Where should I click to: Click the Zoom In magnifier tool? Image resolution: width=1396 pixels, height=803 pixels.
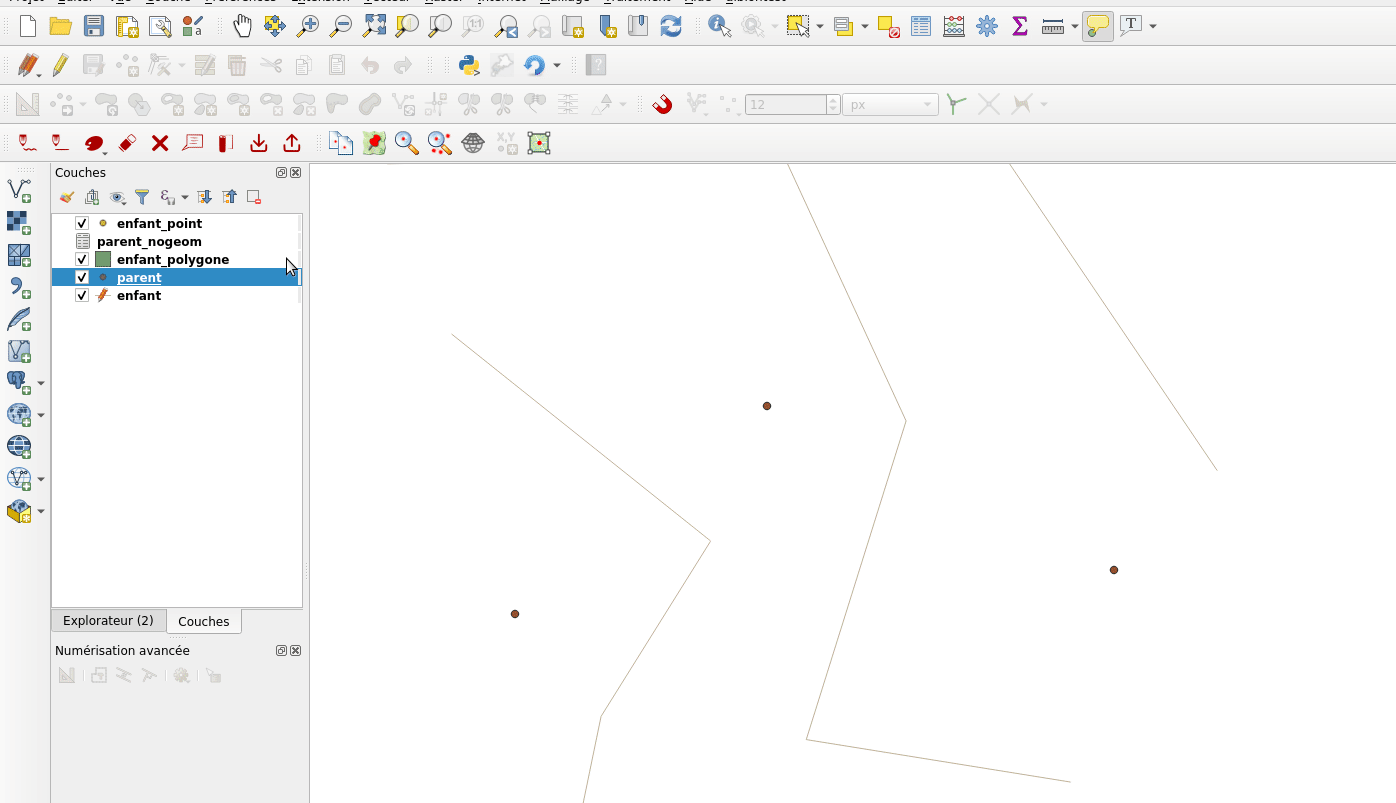308,26
